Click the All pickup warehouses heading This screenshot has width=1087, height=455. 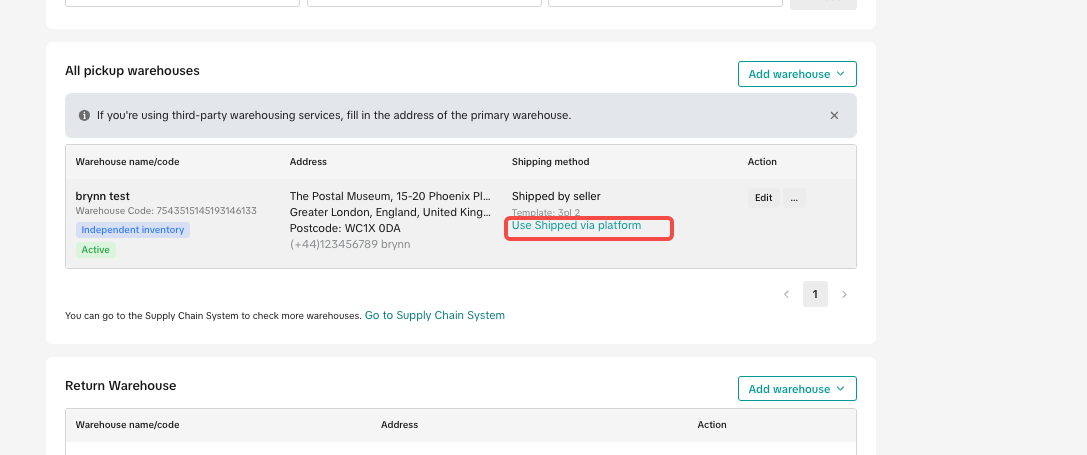(132, 71)
